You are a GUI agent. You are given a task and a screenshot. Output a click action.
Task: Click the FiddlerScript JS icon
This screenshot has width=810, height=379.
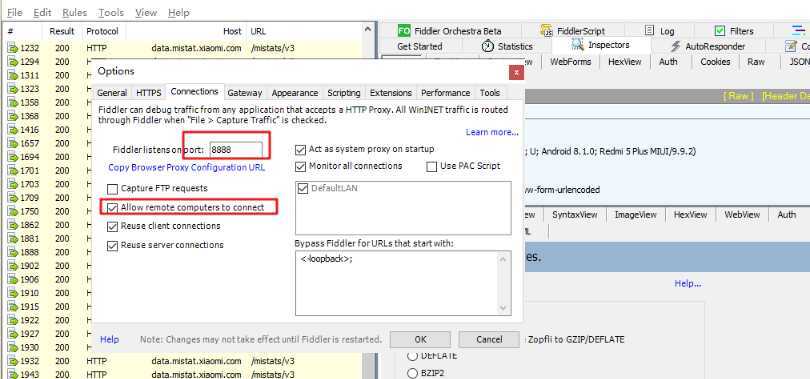(547, 31)
